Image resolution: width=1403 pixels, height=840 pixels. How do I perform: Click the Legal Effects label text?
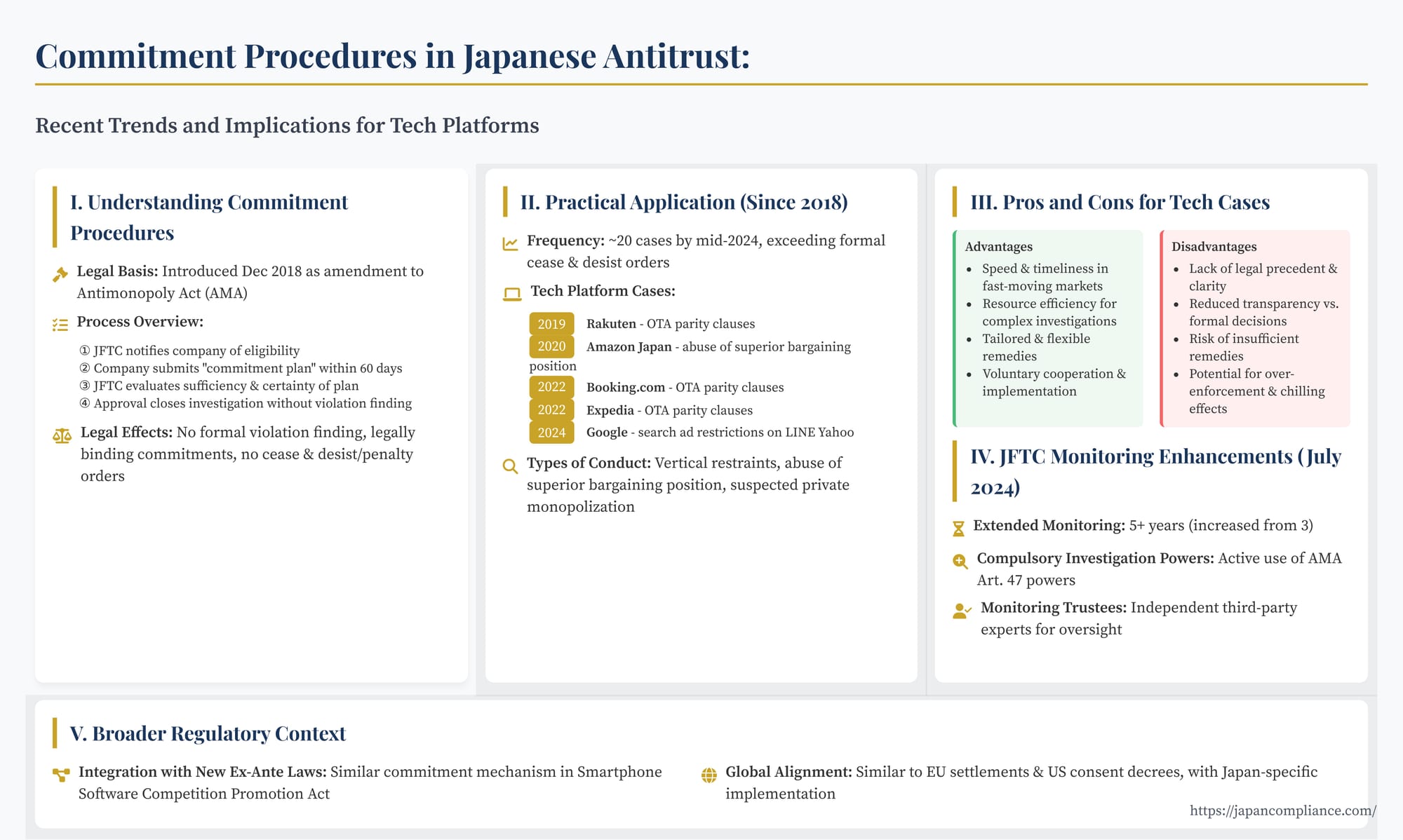126,433
